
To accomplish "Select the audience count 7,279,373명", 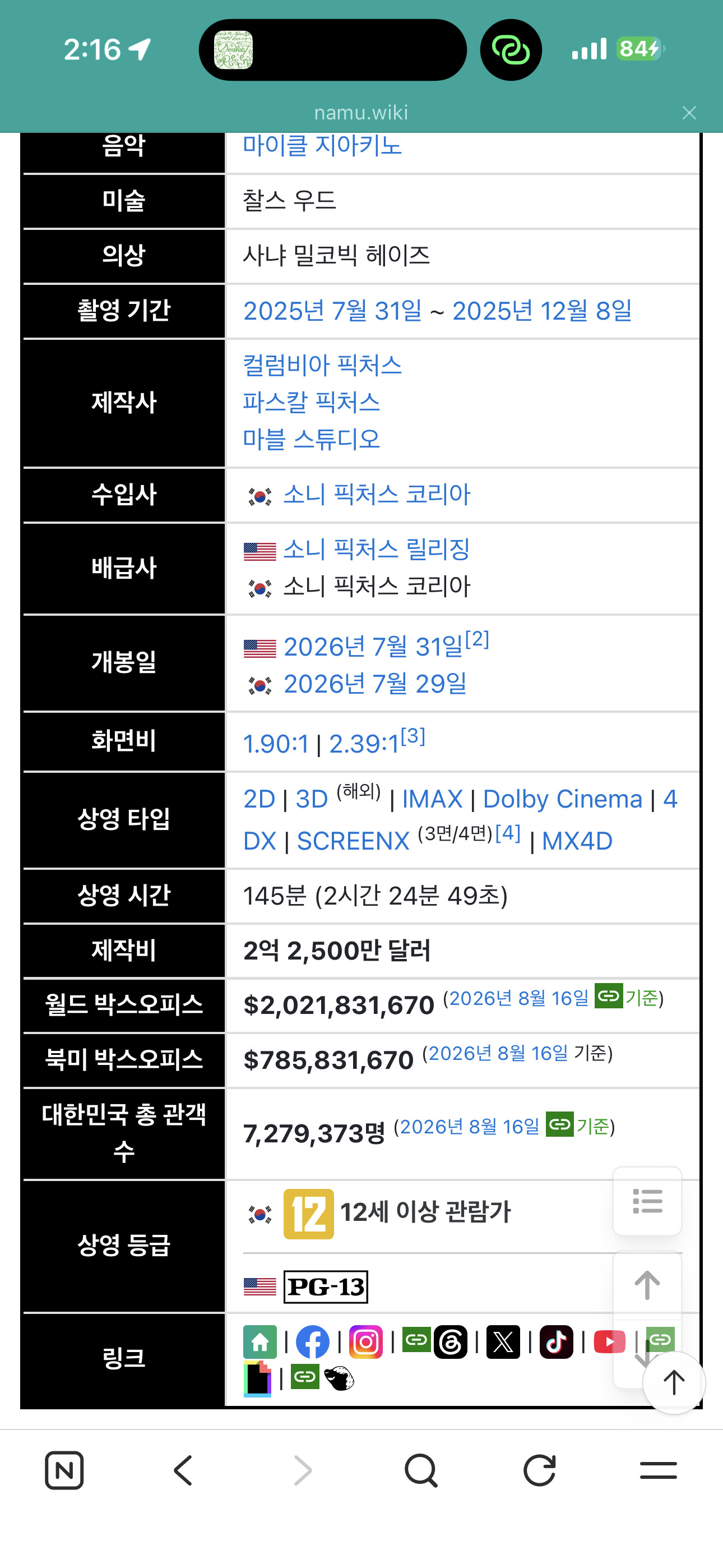I will coord(314,1134).
